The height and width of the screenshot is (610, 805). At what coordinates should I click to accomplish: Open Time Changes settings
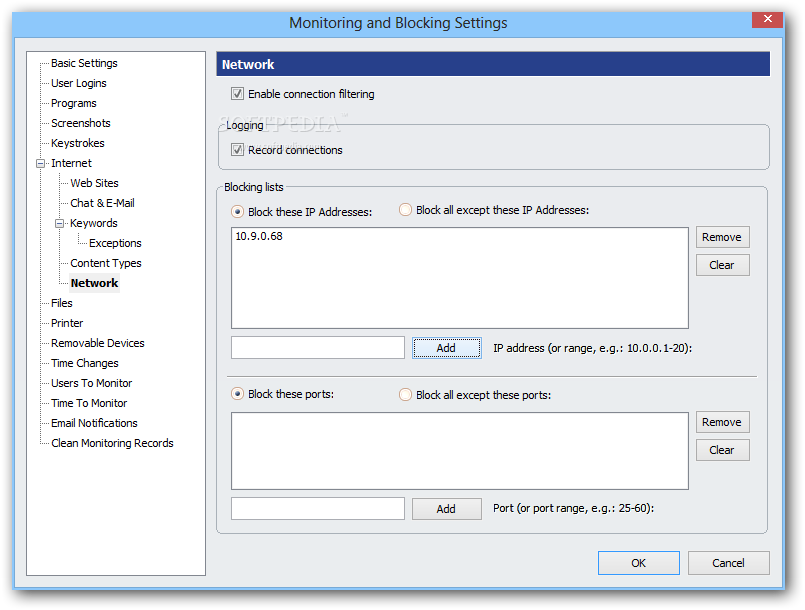(x=85, y=364)
